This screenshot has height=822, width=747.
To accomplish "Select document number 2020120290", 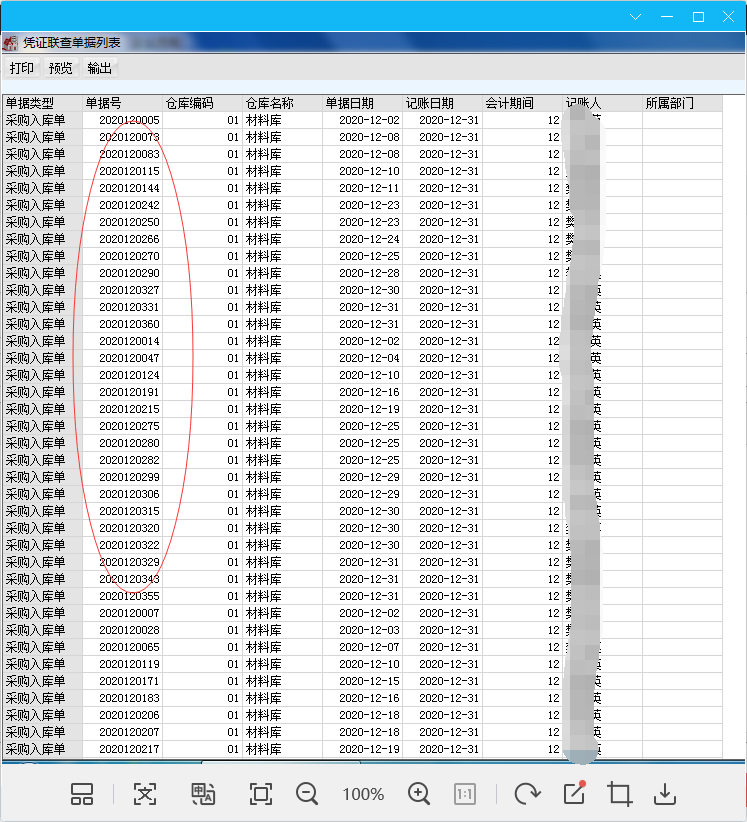I will point(129,273).
